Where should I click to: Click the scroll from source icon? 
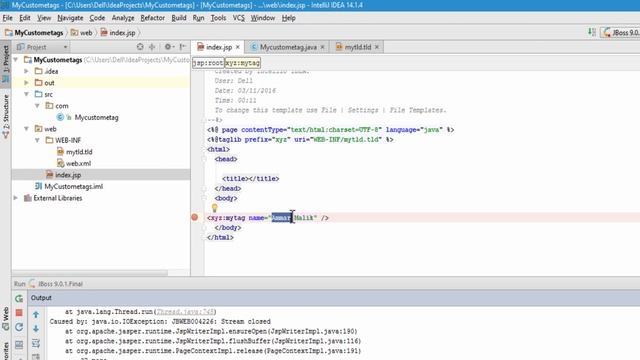pos(140,47)
